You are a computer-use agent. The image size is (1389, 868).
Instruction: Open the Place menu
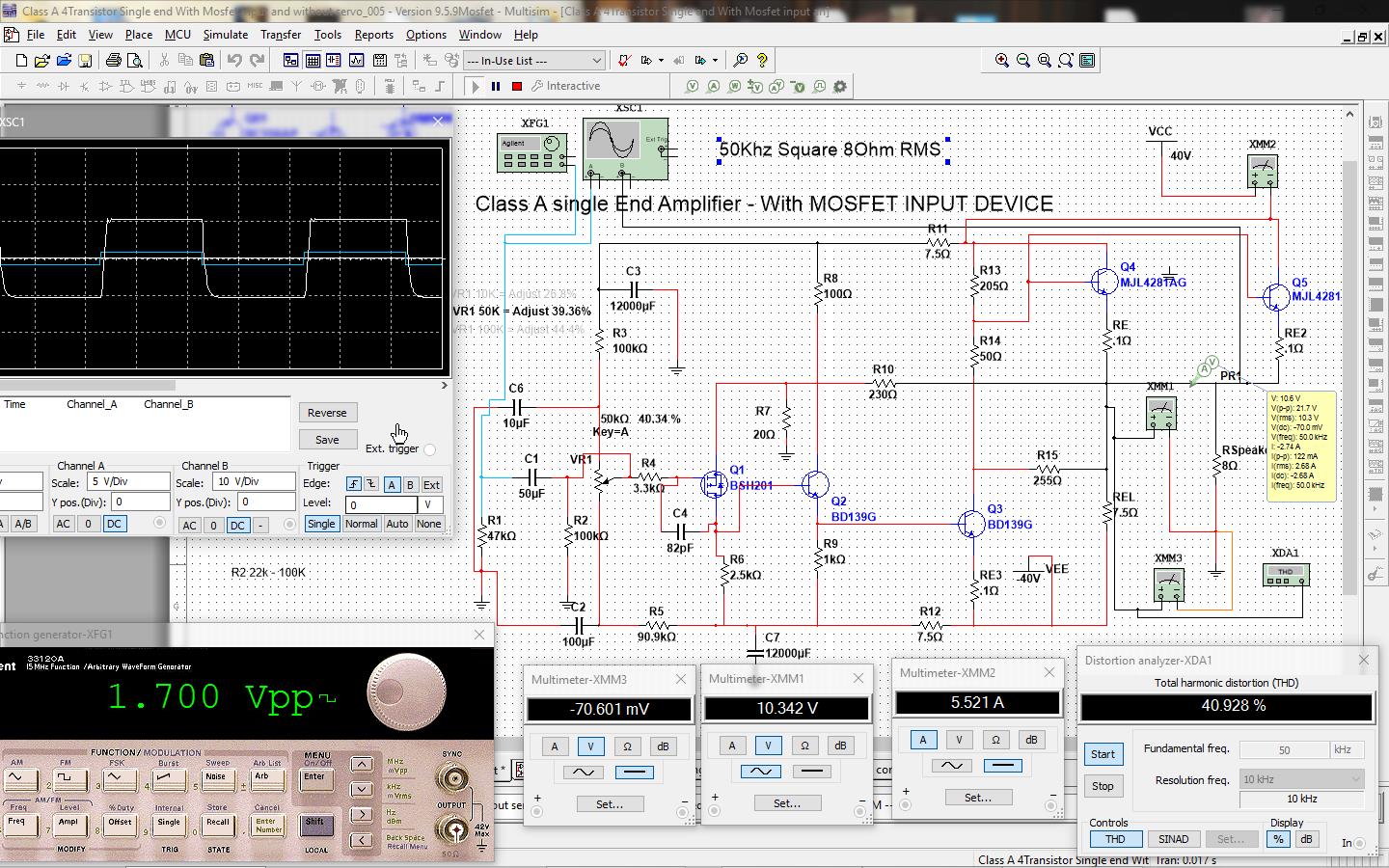(139, 34)
